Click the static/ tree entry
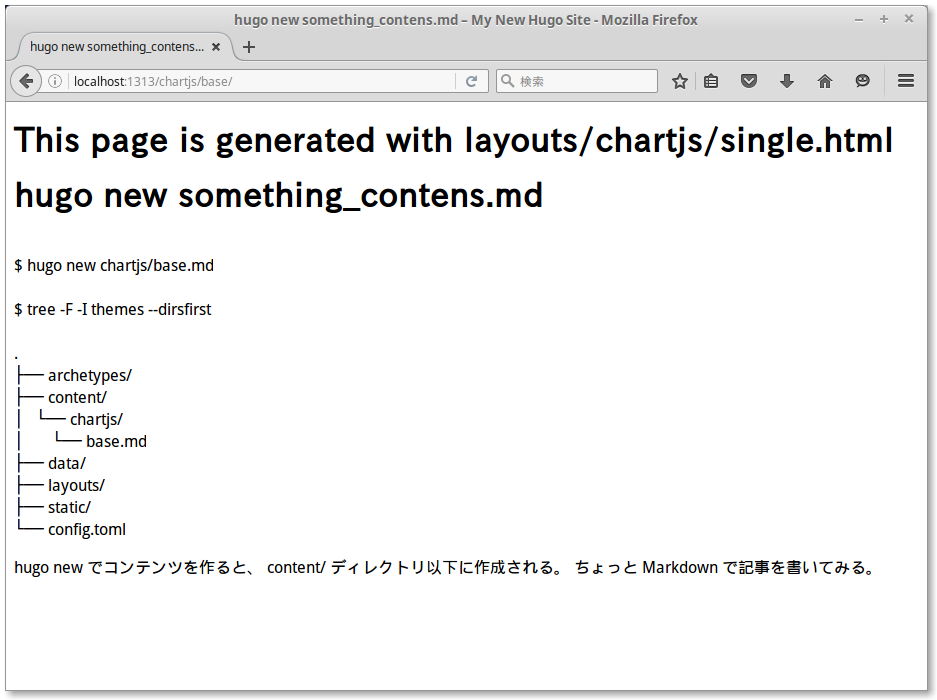937x700 pixels. click(69, 508)
